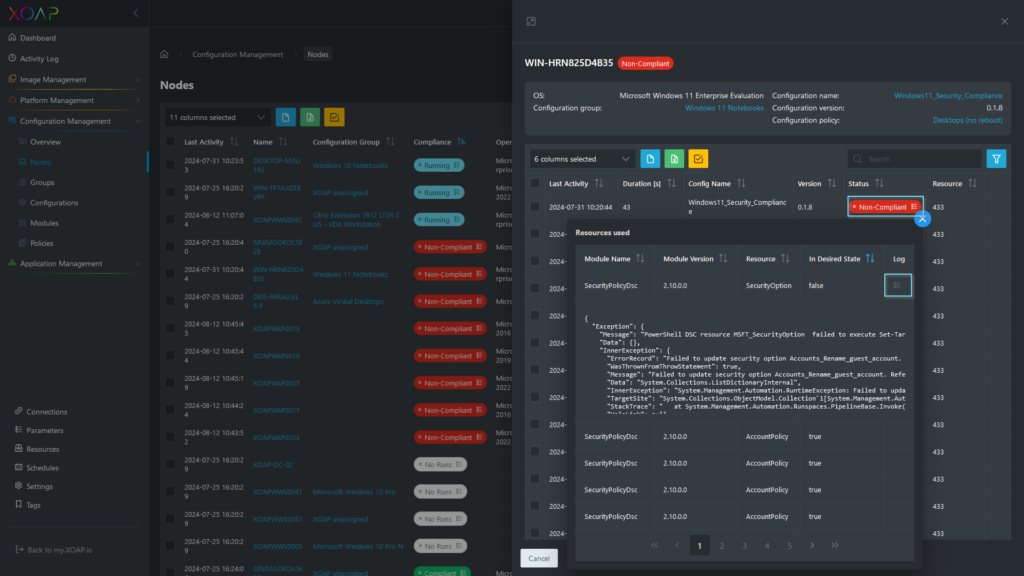Open Parameters in the sidebar

44,430
